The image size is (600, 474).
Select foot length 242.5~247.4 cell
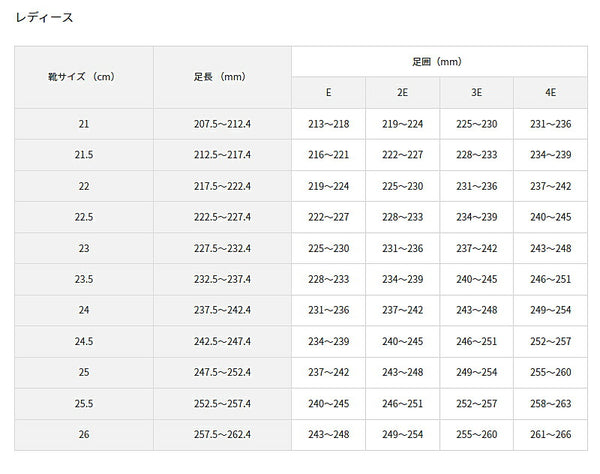click(x=222, y=341)
